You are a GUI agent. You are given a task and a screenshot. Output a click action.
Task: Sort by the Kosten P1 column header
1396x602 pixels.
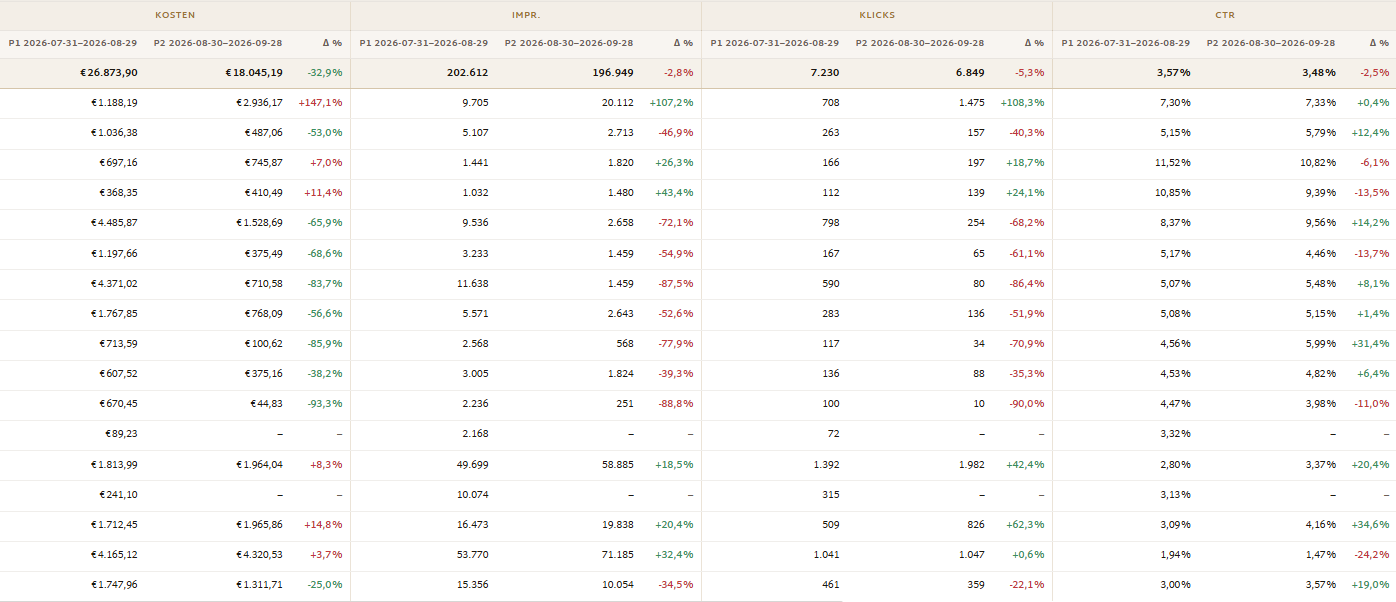[73, 43]
